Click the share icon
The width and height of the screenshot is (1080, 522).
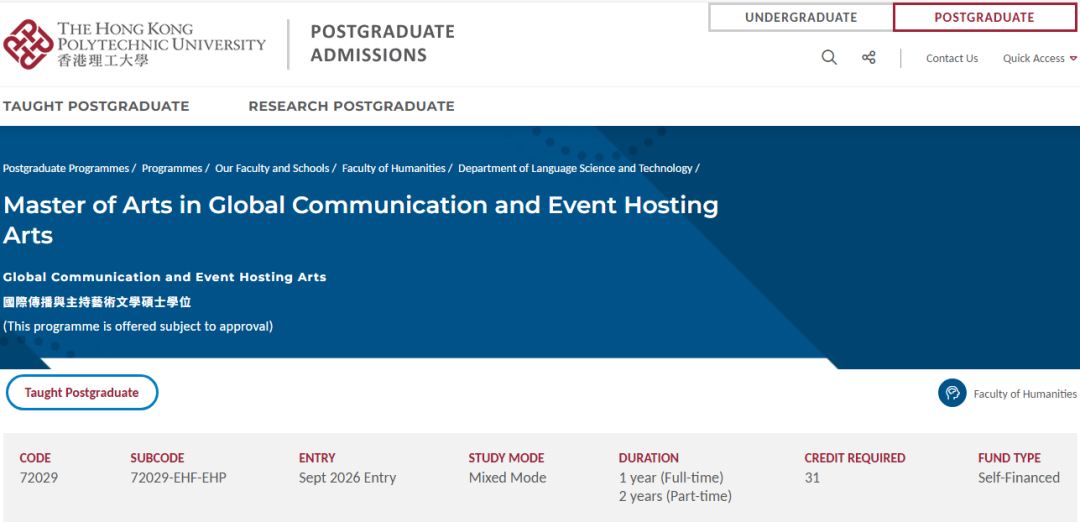click(x=868, y=58)
